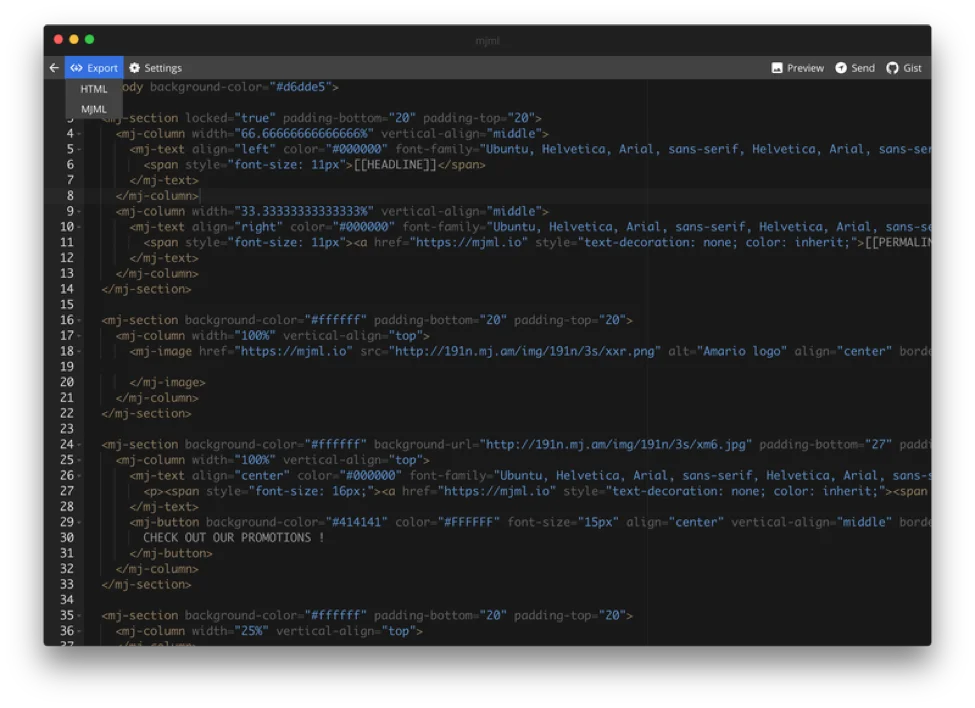This screenshot has height=708, width=975.
Task: Collapse the mj-button block at line 29
Action: click(x=79, y=523)
